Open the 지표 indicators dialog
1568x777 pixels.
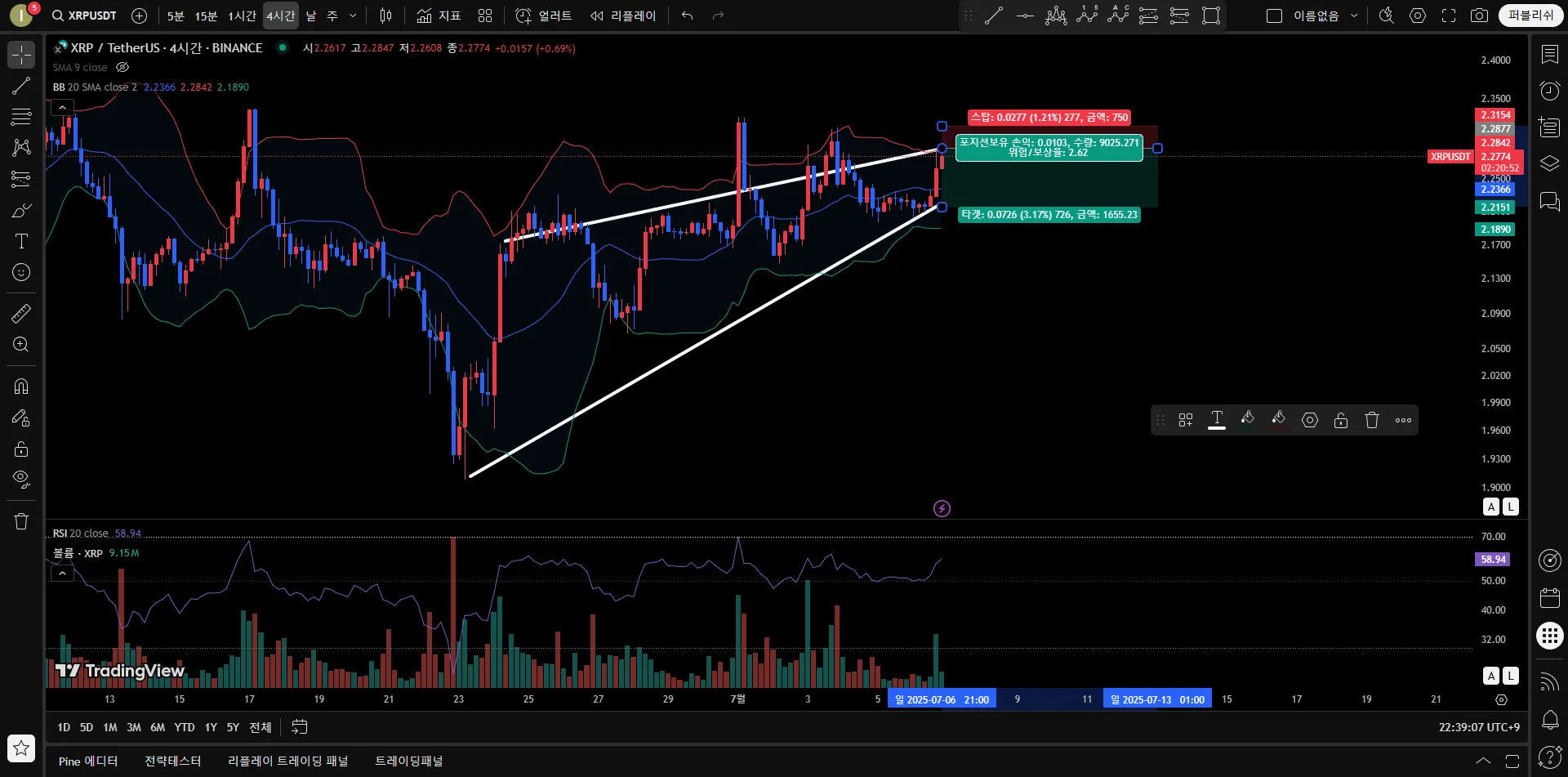point(439,16)
